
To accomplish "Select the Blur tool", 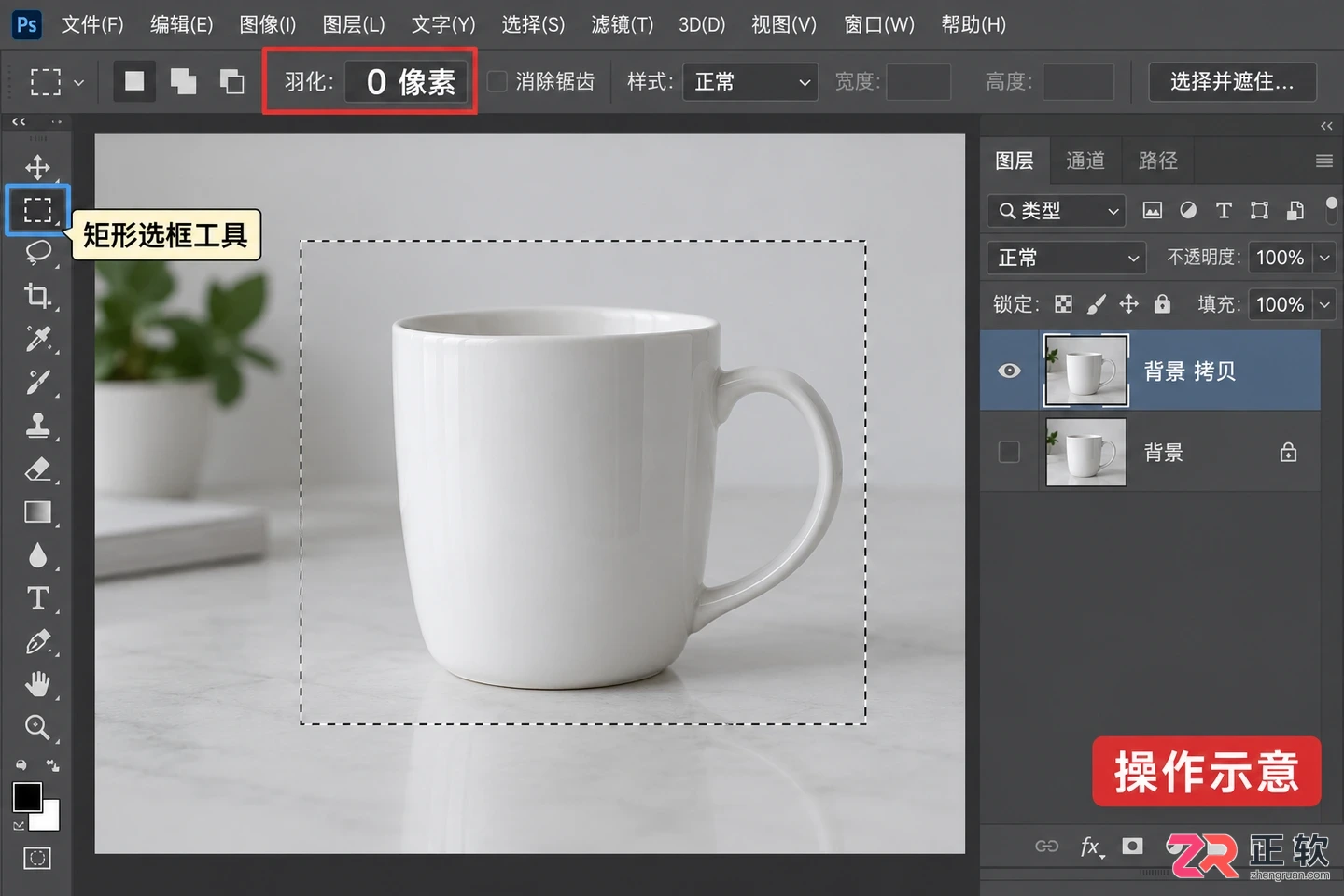I will pos(37,555).
